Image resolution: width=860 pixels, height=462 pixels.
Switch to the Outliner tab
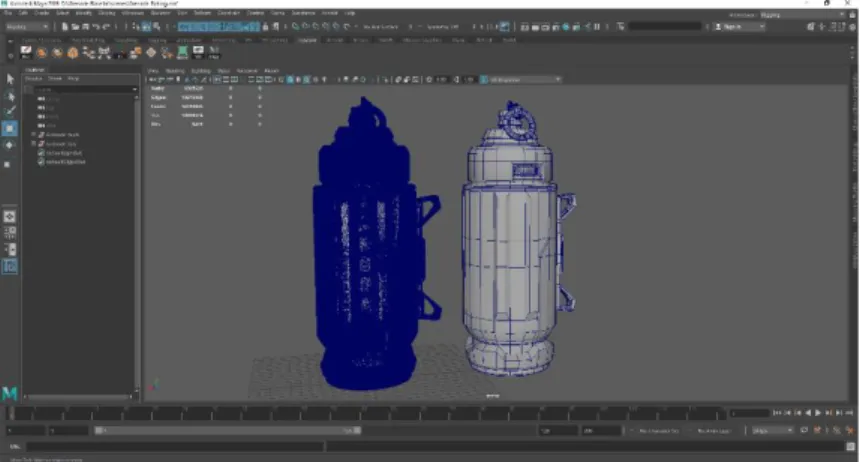point(35,70)
